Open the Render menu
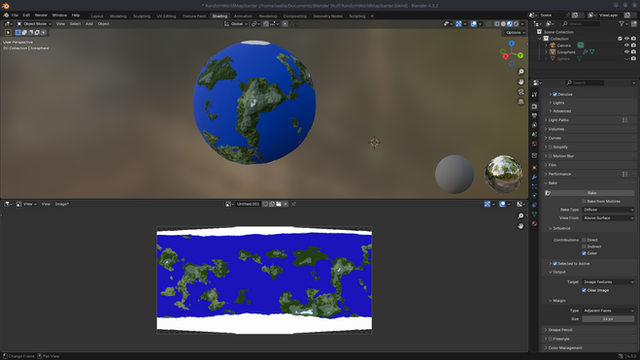640x360 pixels. [41, 15]
